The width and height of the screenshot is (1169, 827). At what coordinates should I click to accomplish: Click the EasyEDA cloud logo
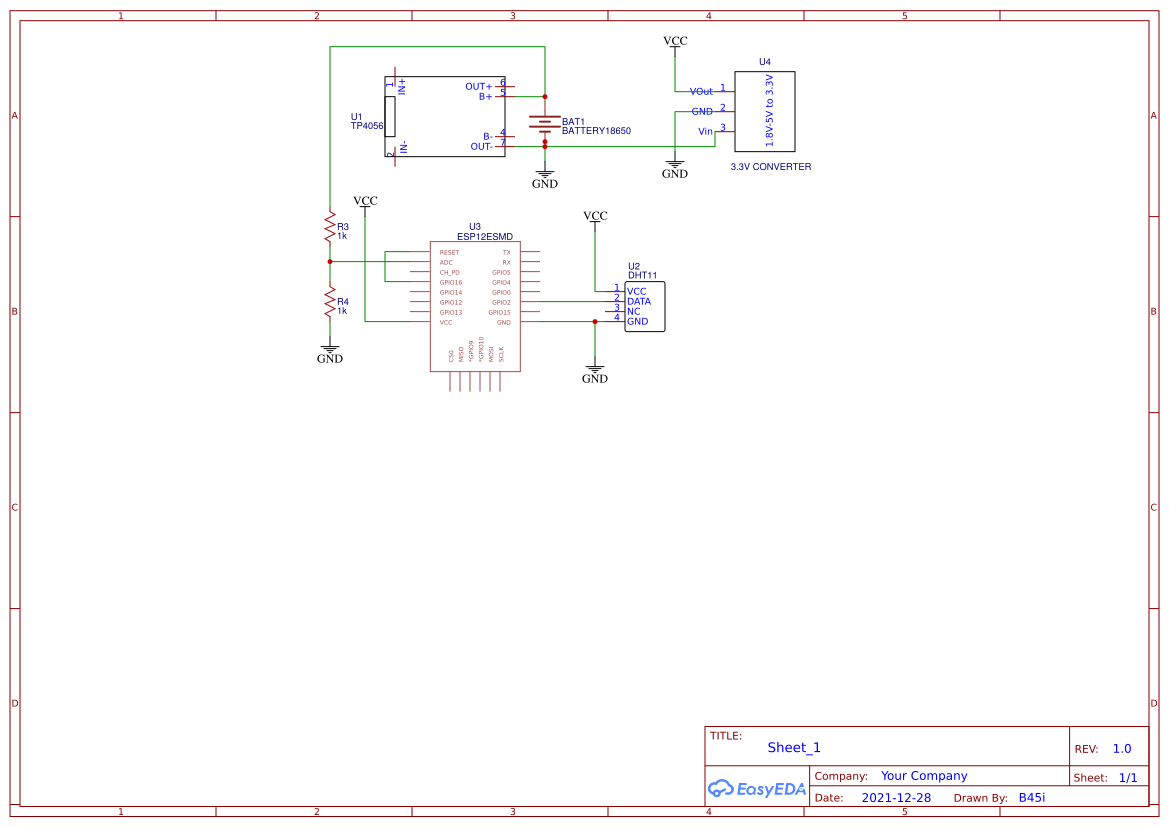(x=720, y=789)
